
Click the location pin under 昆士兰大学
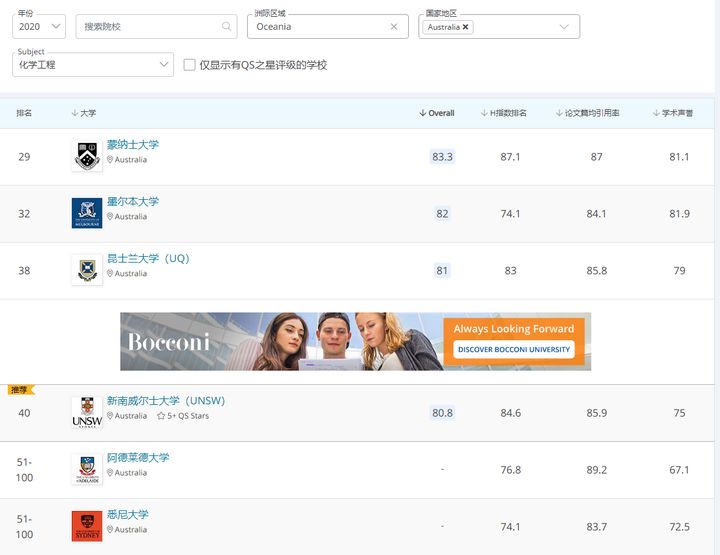110,274
